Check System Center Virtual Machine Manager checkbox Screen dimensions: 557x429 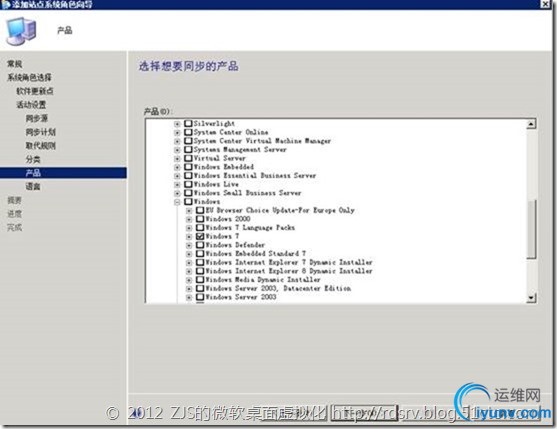(x=188, y=141)
